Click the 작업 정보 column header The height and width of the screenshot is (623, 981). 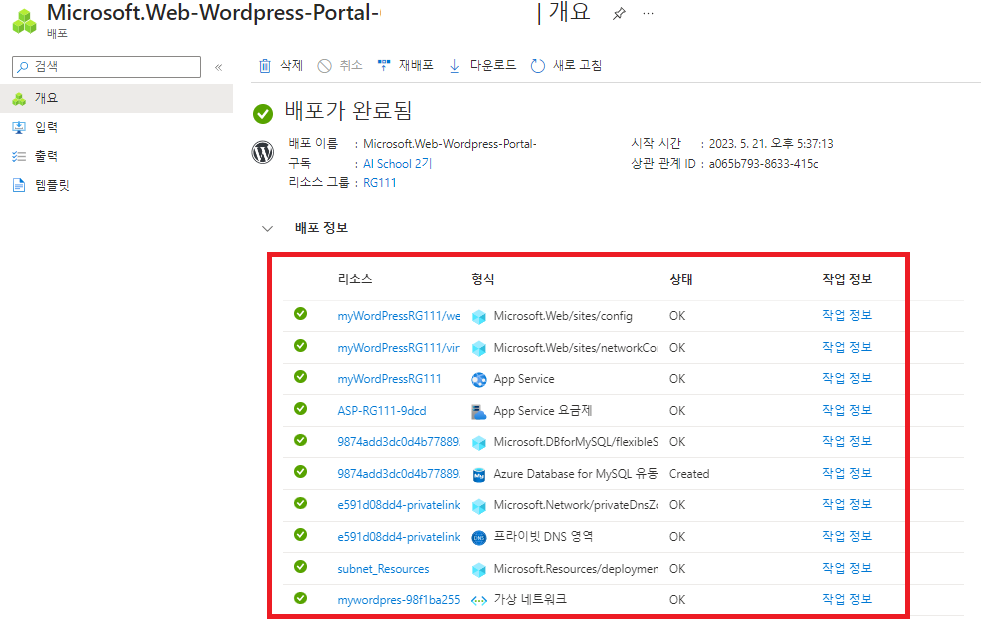click(x=846, y=279)
